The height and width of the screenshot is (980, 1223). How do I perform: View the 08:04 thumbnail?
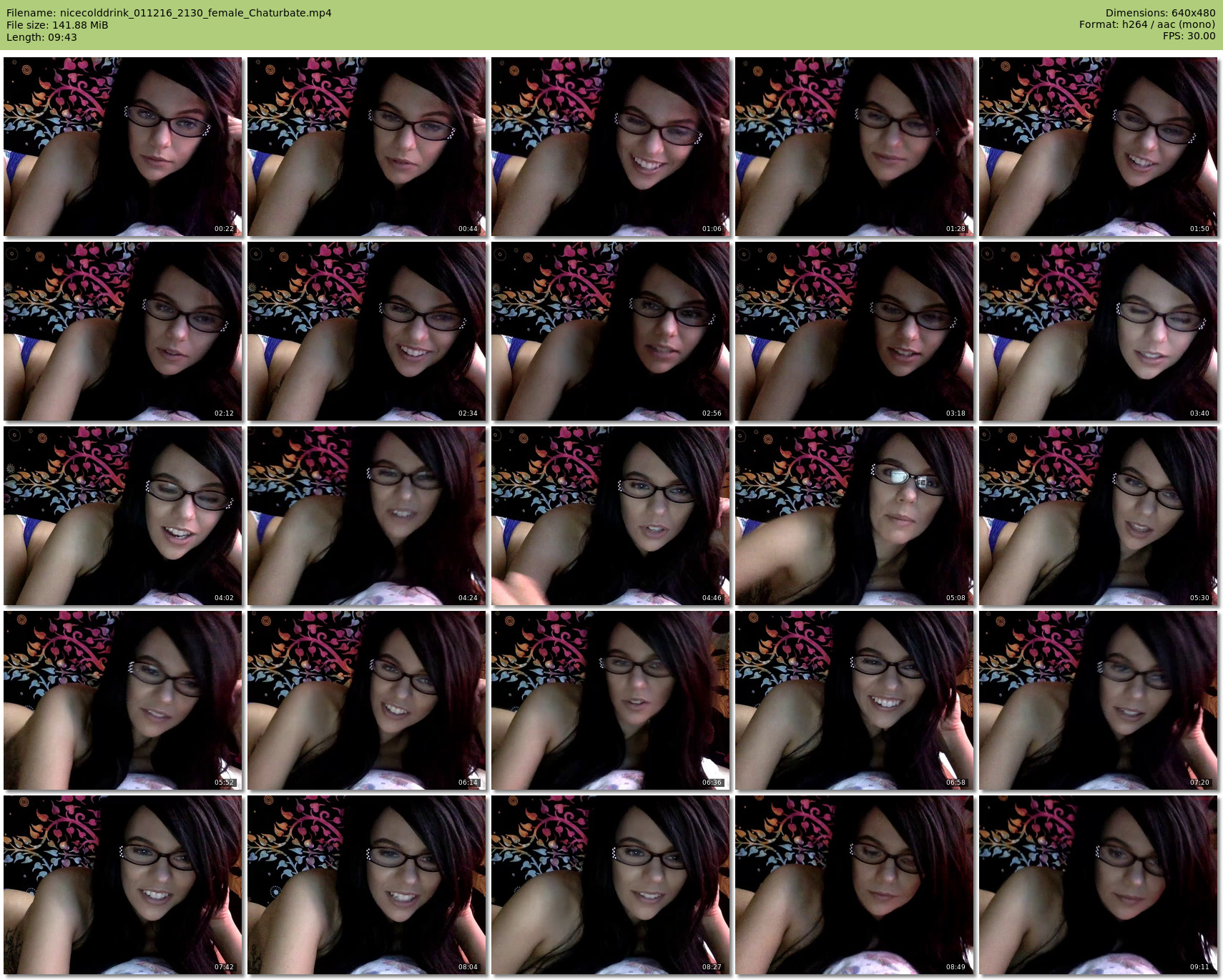click(367, 885)
